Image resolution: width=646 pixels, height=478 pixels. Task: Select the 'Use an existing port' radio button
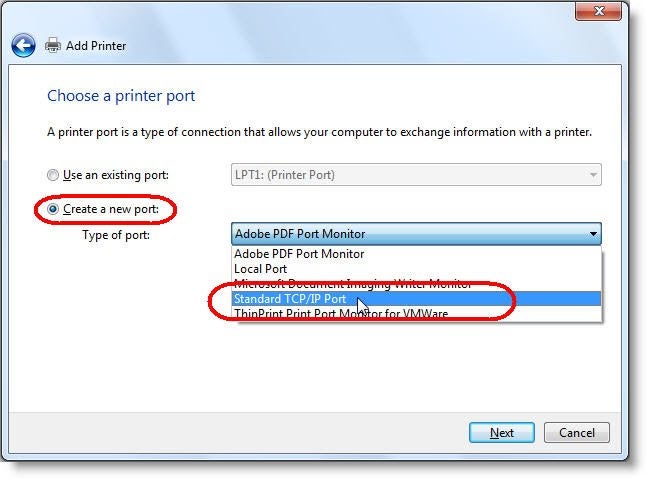(54, 175)
